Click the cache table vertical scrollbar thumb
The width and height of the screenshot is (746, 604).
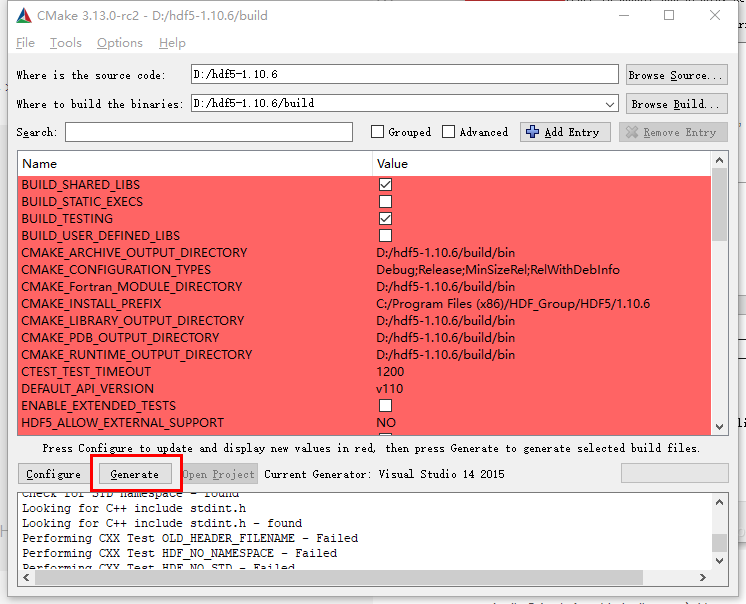point(719,205)
